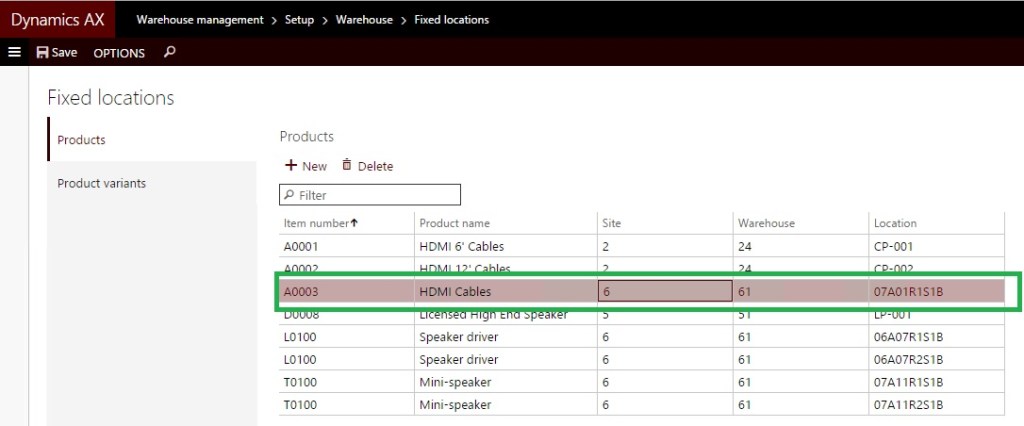Switch to the Products tab
Image resolution: width=1024 pixels, height=426 pixels.
(82, 140)
